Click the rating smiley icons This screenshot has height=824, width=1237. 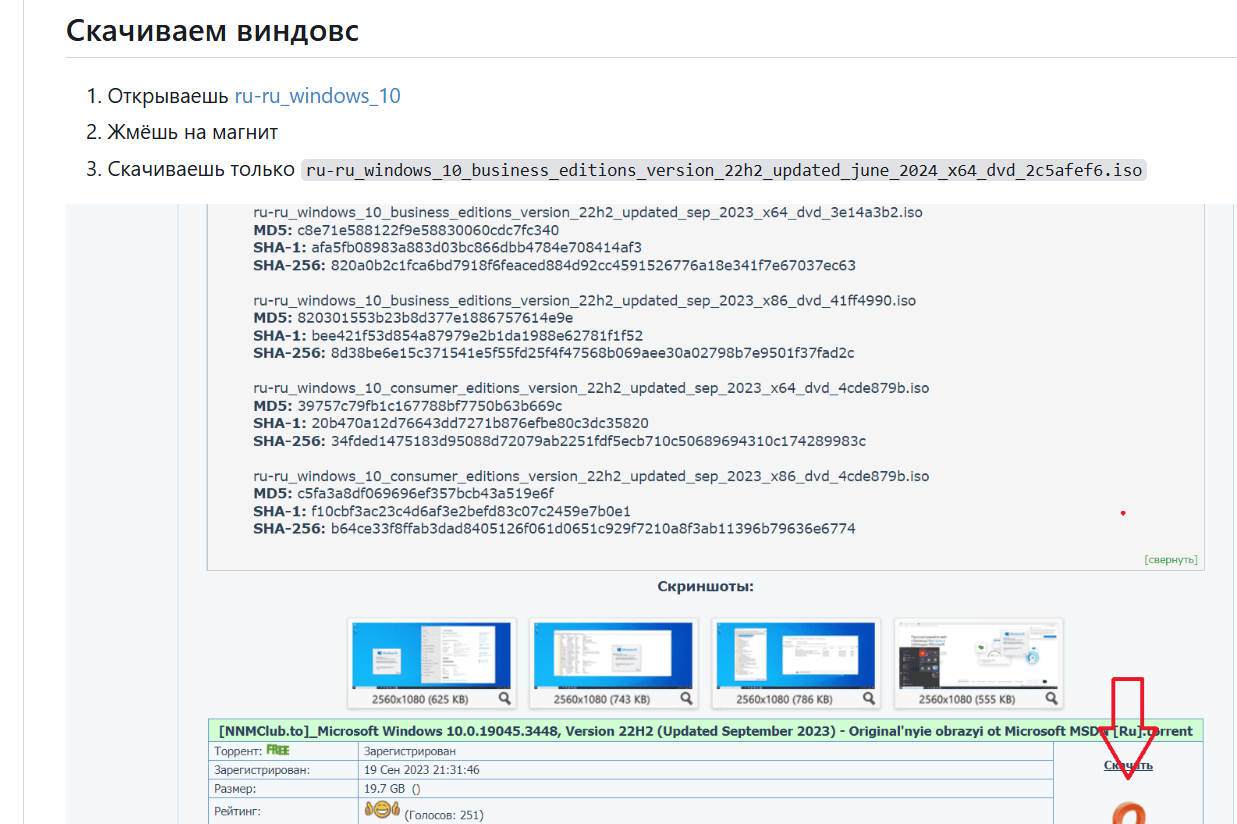pos(382,810)
